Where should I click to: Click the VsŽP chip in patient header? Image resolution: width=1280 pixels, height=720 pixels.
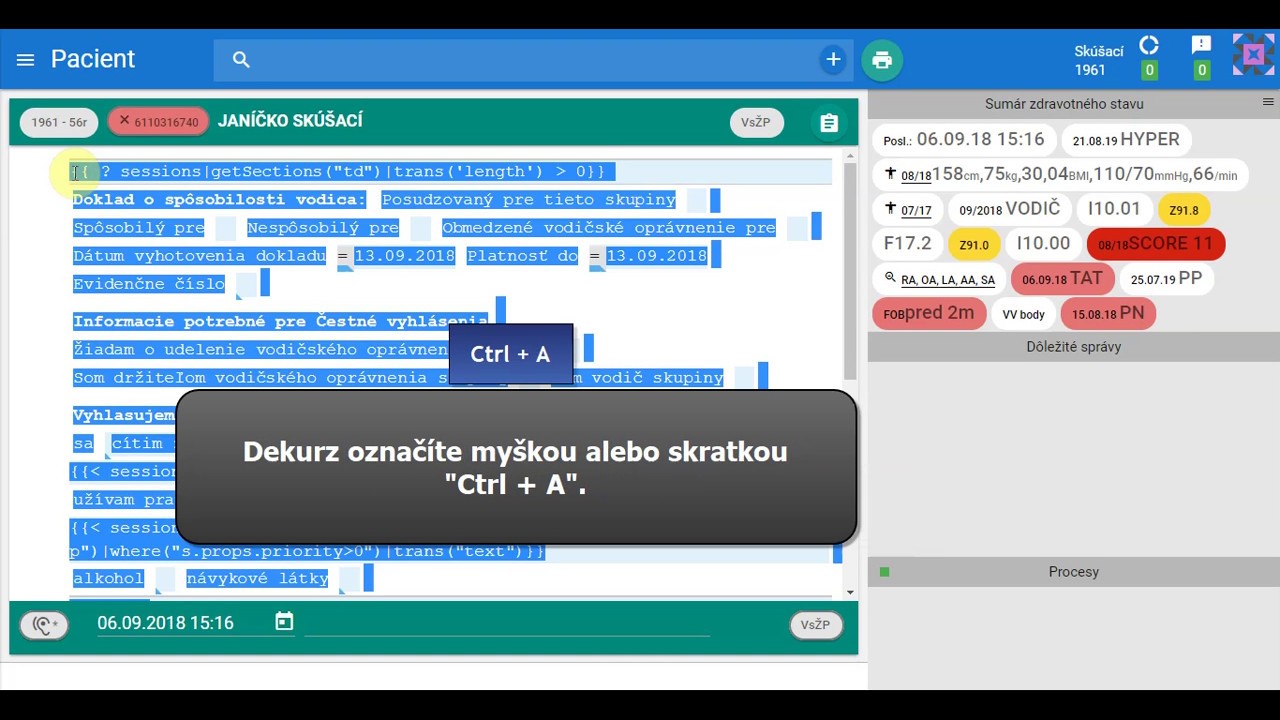tap(756, 122)
